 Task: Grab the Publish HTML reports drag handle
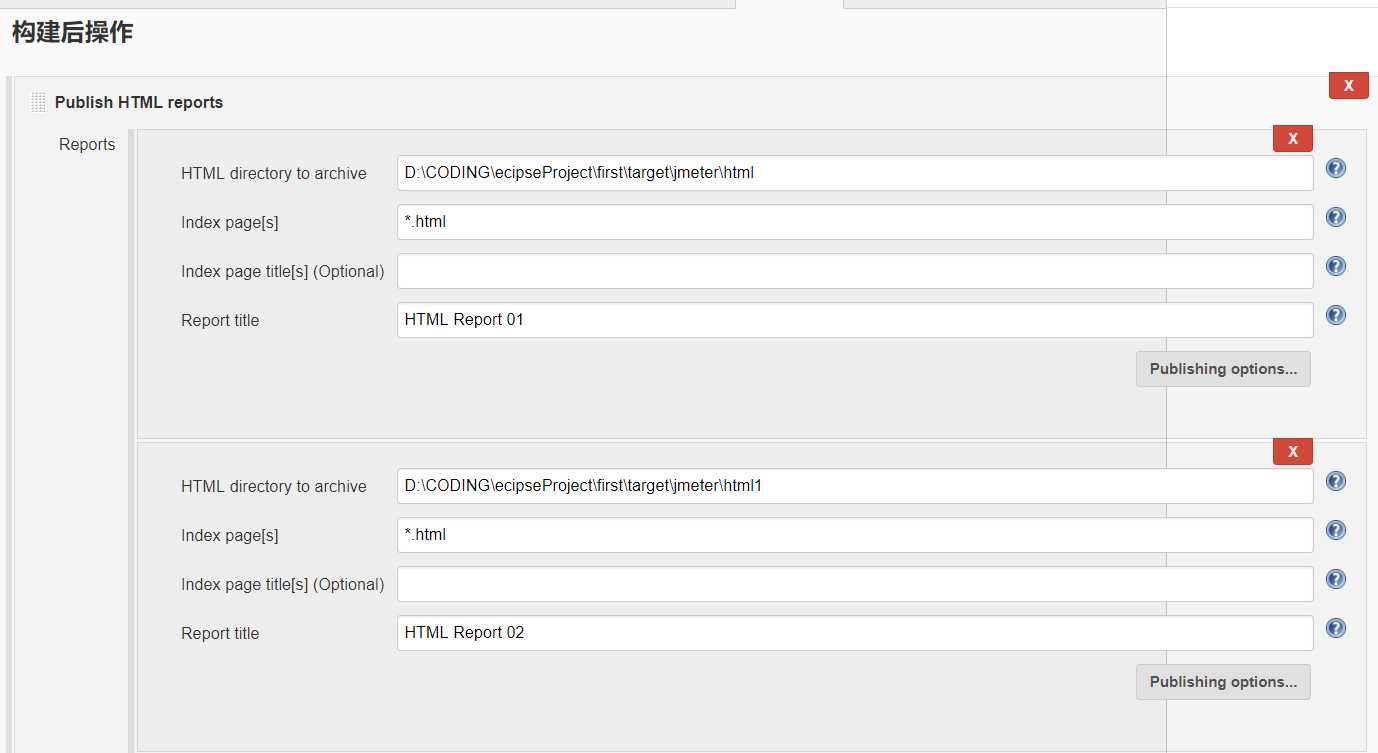tap(38, 102)
